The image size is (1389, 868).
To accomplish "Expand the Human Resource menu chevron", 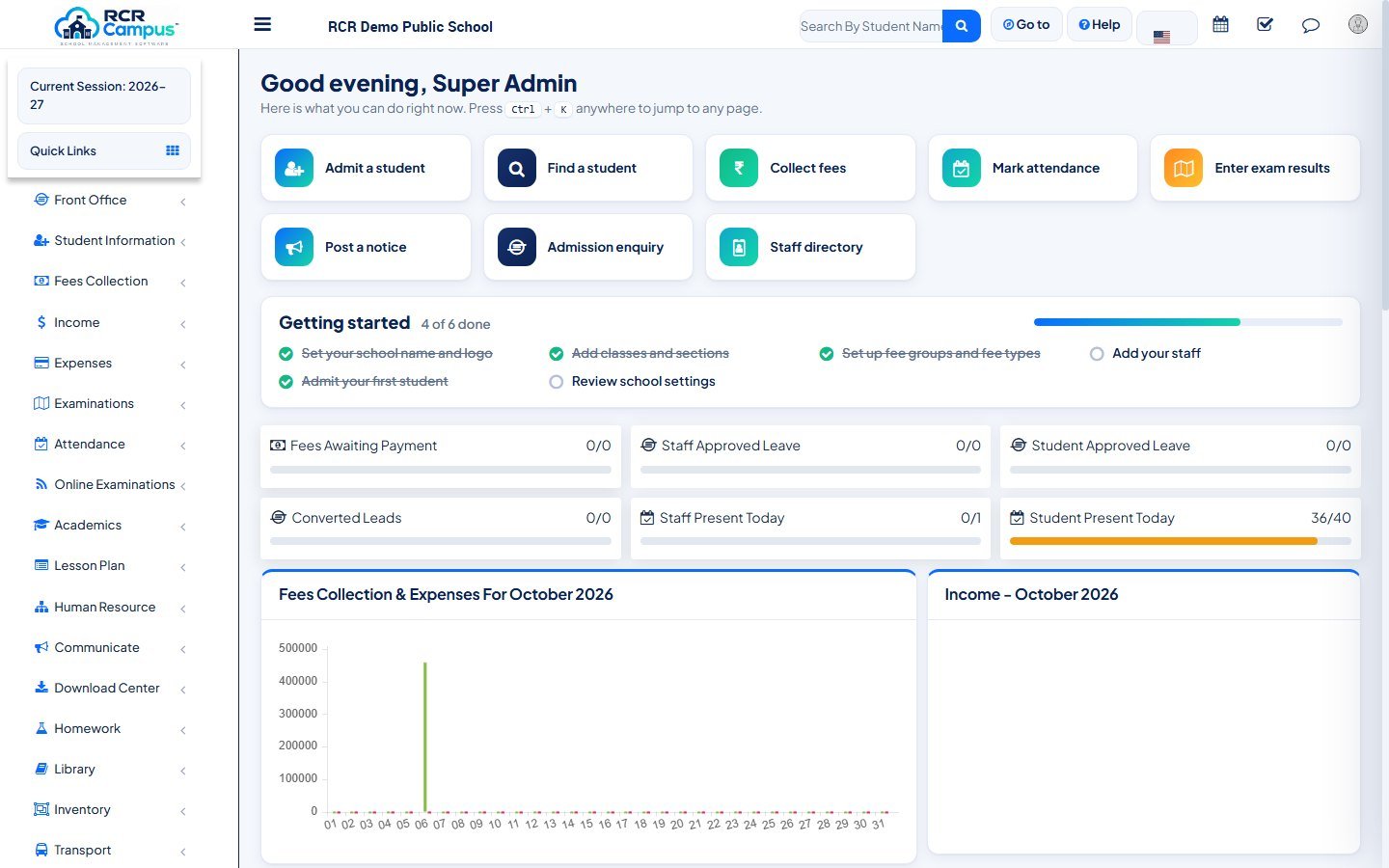I will click(183, 609).
